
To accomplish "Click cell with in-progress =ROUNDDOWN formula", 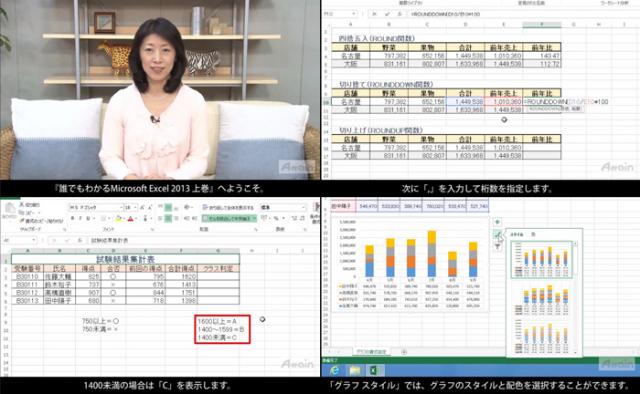I will point(542,102).
